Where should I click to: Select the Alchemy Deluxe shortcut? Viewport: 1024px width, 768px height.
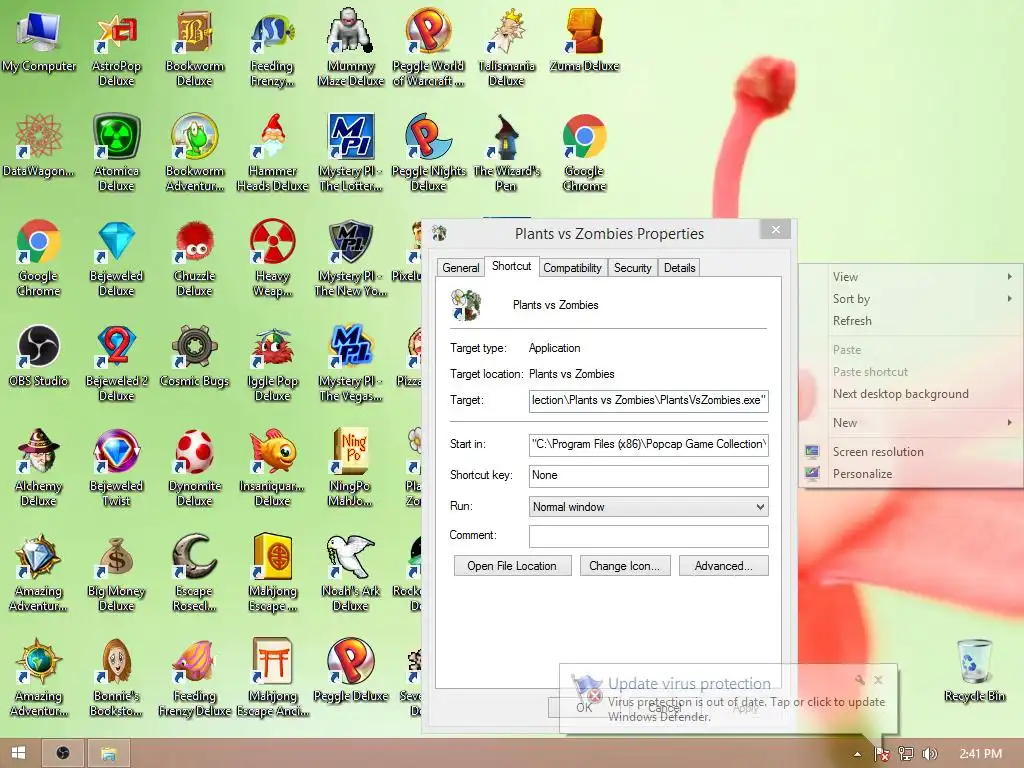(x=39, y=469)
